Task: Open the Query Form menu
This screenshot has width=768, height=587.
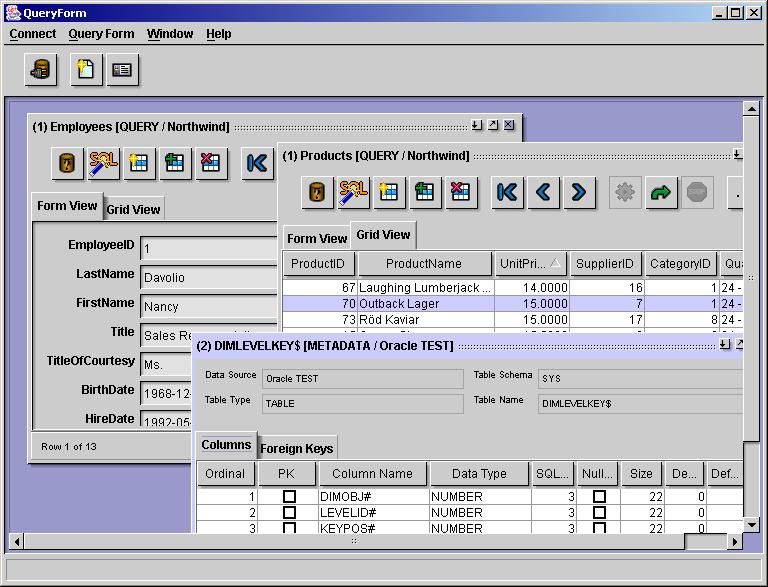Action: [101, 34]
